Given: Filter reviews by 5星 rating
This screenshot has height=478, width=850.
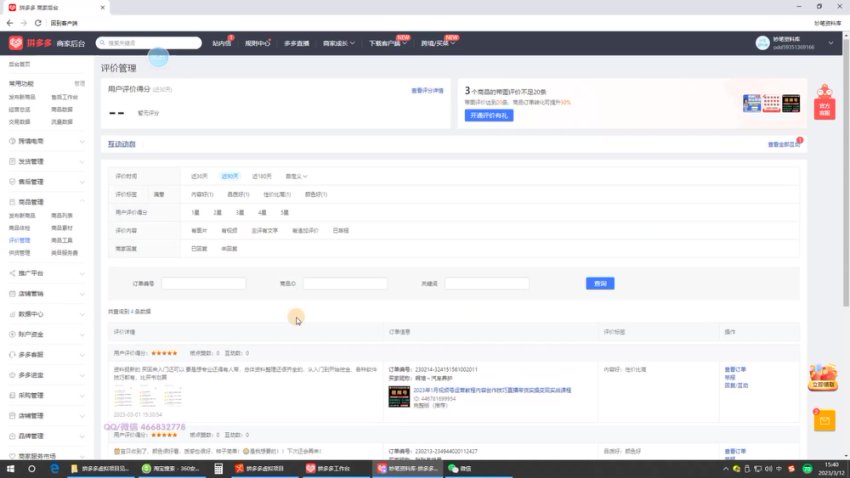Looking at the screenshot, I should click(284, 212).
